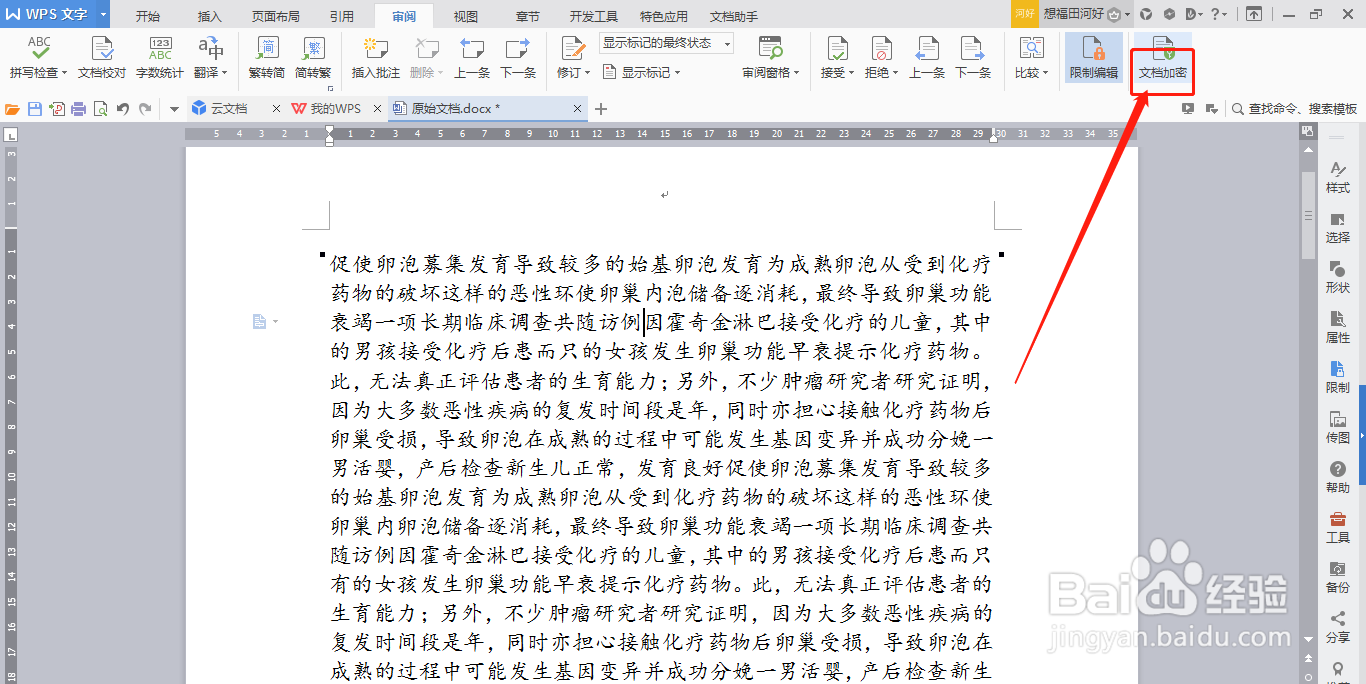Image resolution: width=1366 pixels, height=684 pixels.
Task: Expand the 审阅窗格 dropdown arrow
Action: click(x=797, y=73)
